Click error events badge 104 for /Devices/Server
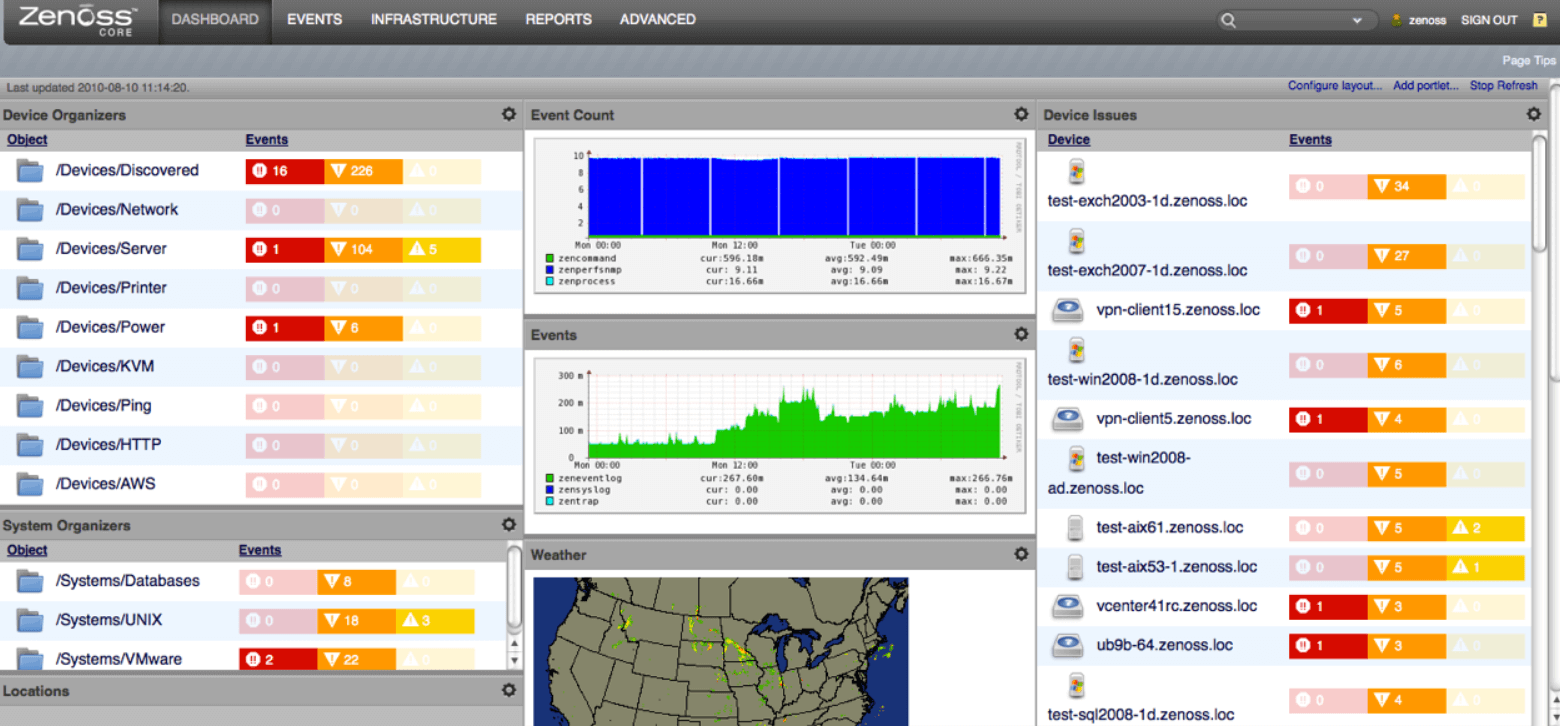The image size is (1560, 726). click(363, 249)
